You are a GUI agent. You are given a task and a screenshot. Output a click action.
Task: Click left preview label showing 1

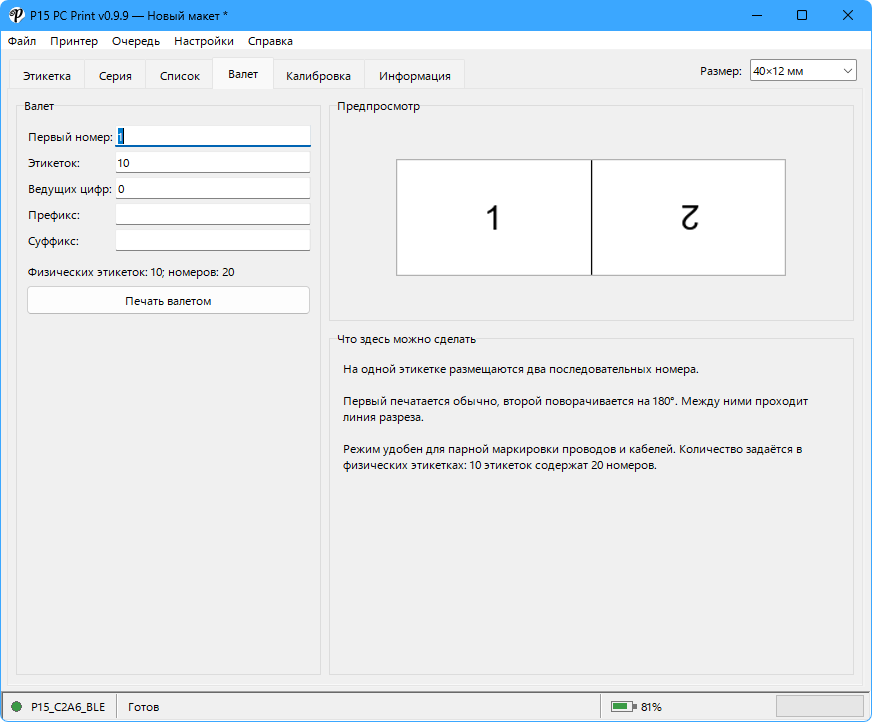[x=493, y=217]
